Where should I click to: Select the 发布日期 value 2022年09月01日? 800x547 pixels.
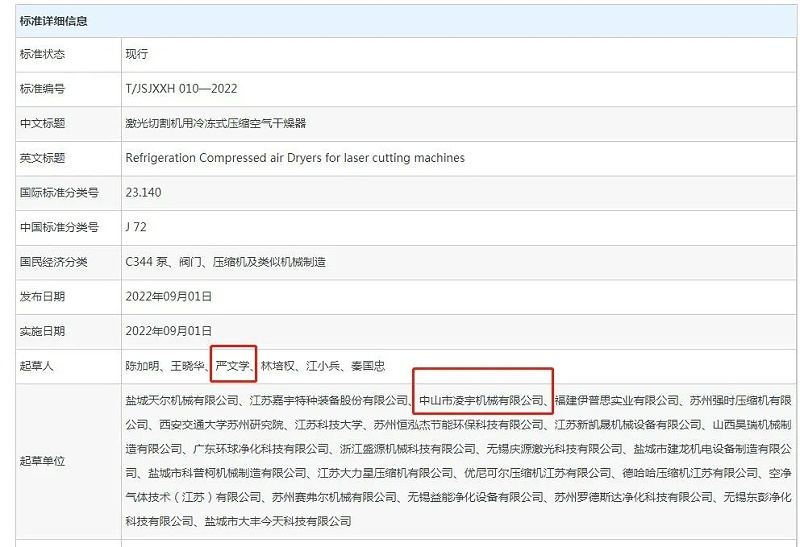tap(168, 296)
